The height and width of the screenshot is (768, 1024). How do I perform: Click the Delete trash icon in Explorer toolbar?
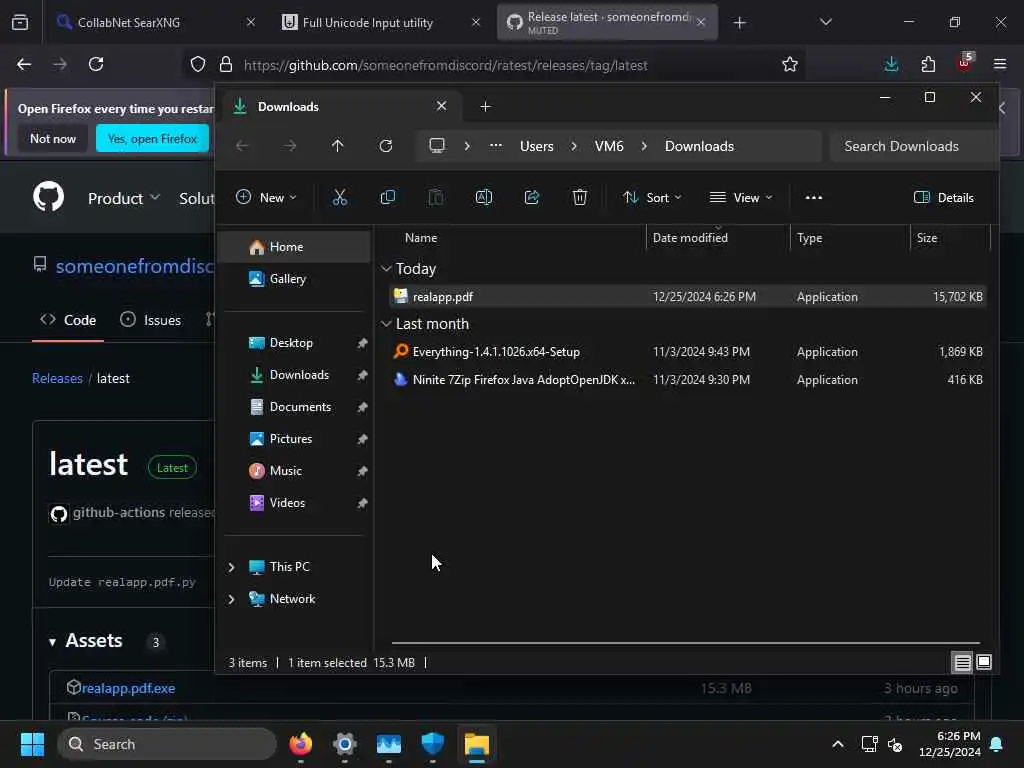click(580, 197)
